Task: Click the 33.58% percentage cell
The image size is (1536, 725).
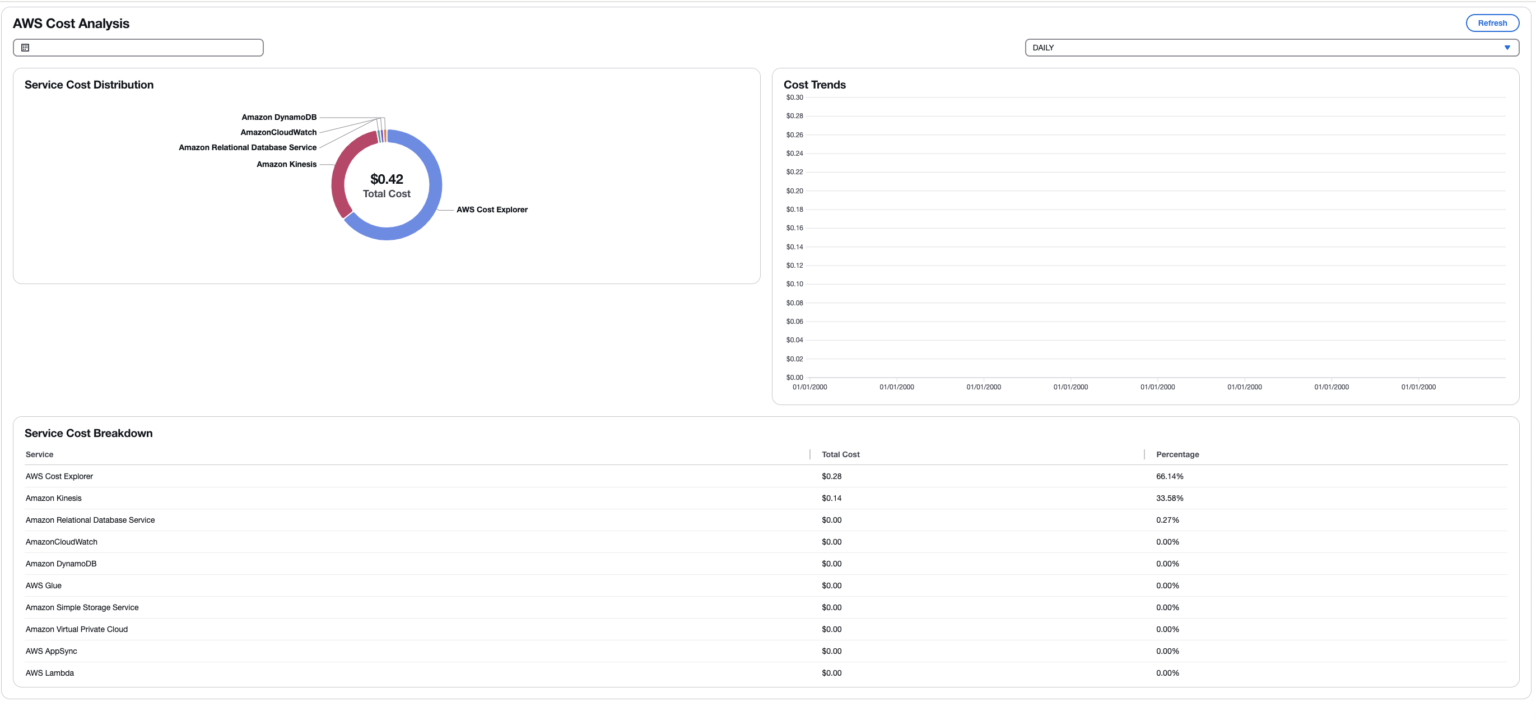Action: (x=1170, y=498)
